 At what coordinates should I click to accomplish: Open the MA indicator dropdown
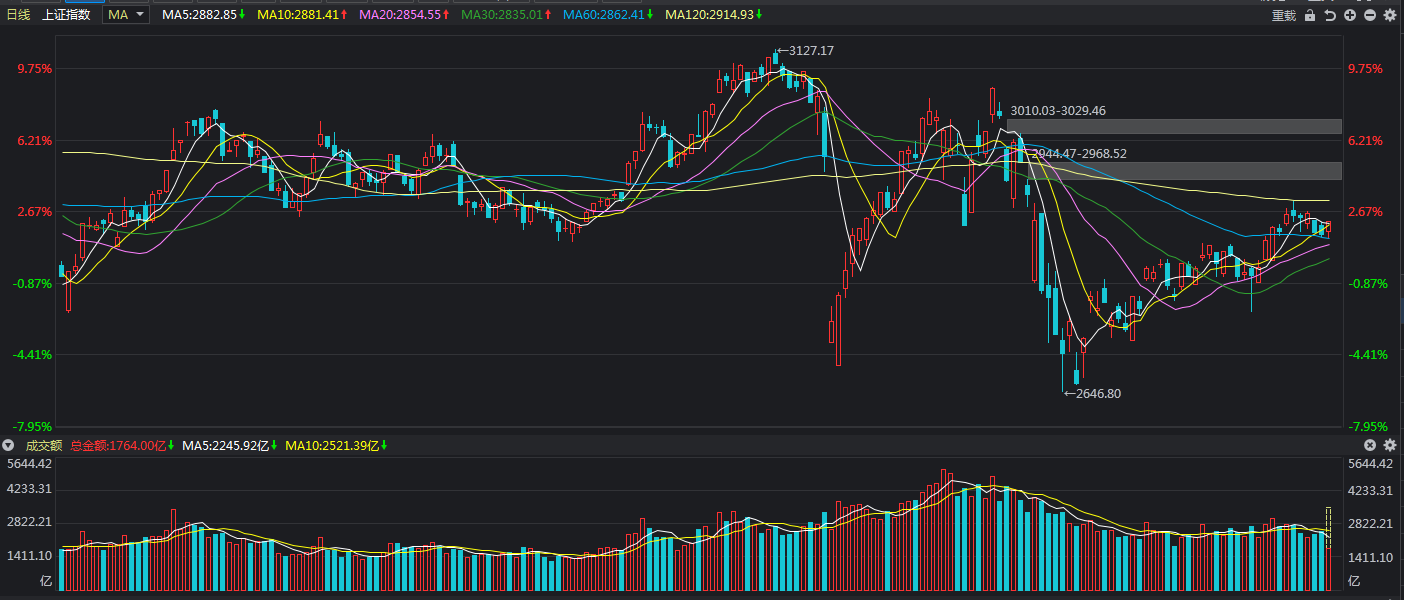[x=126, y=15]
